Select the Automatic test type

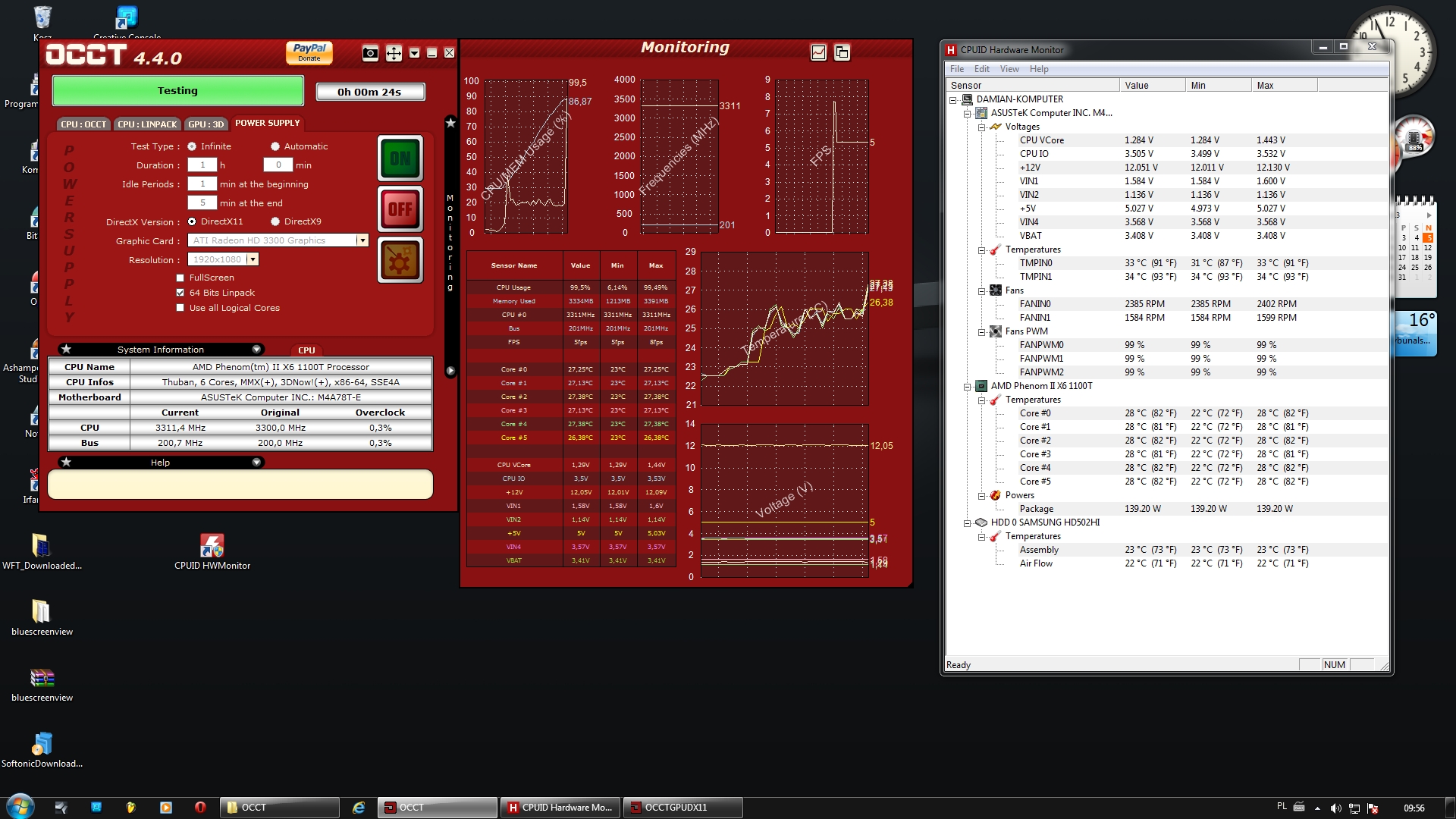(275, 146)
